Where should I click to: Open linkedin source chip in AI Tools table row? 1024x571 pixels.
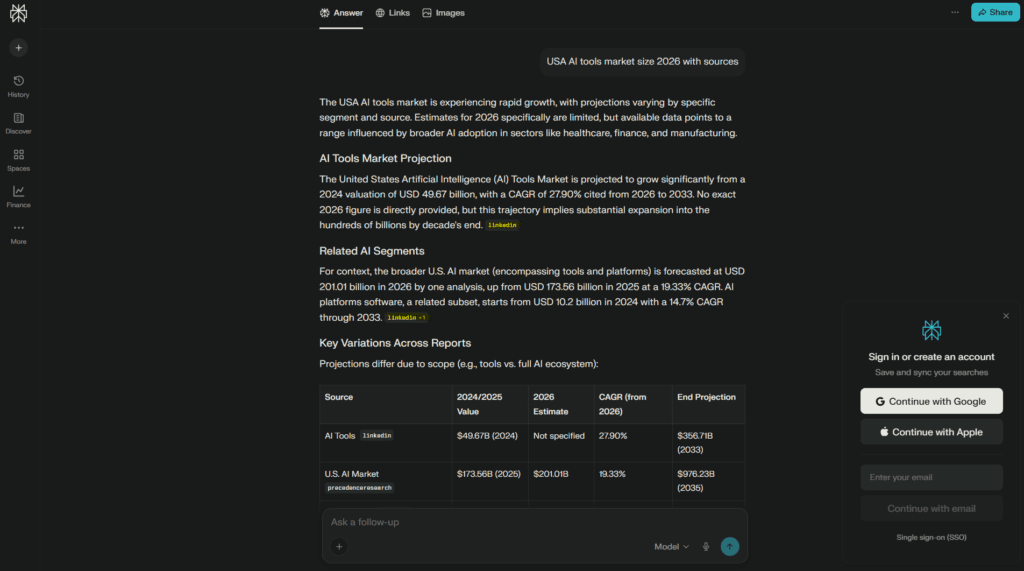[x=377, y=436]
